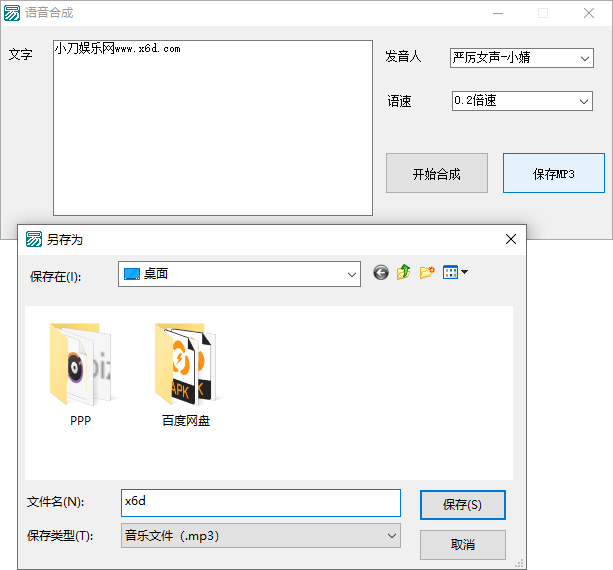Click inside the 文字 text area
This screenshot has height=570, width=613.
(212, 130)
